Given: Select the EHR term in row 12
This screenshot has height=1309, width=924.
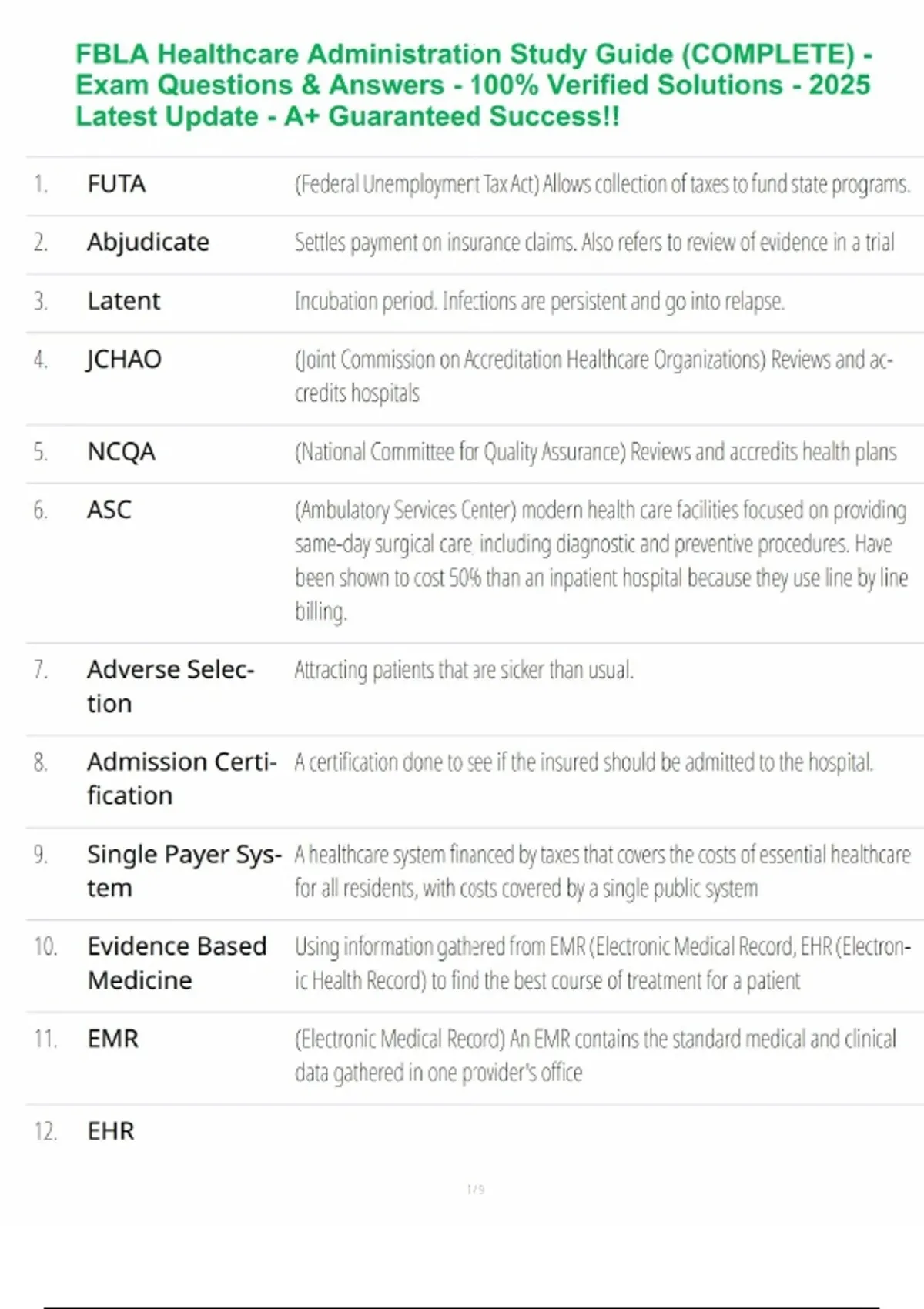Looking at the screenshot, I should (111, 1132).
